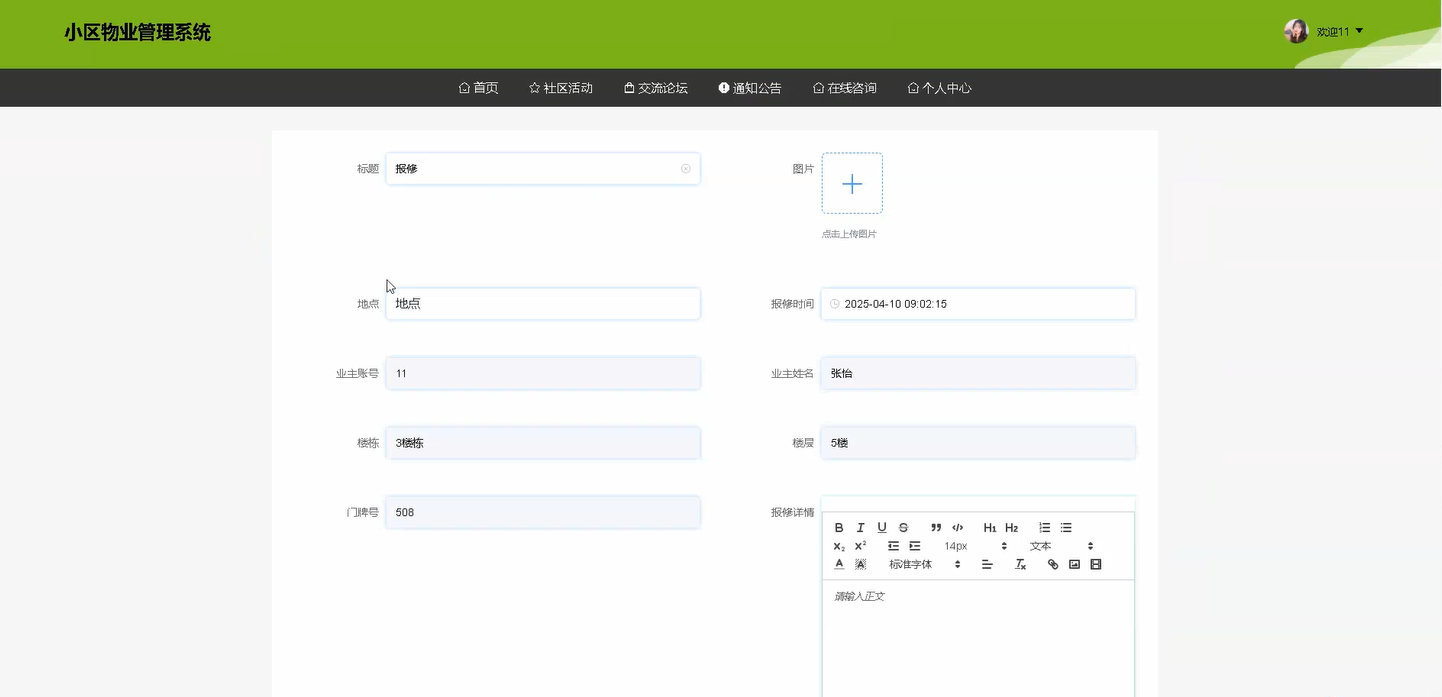Open the text background color picker
Image resolution: width=1442 pixels, height=697 pixels.
[860, 564]
